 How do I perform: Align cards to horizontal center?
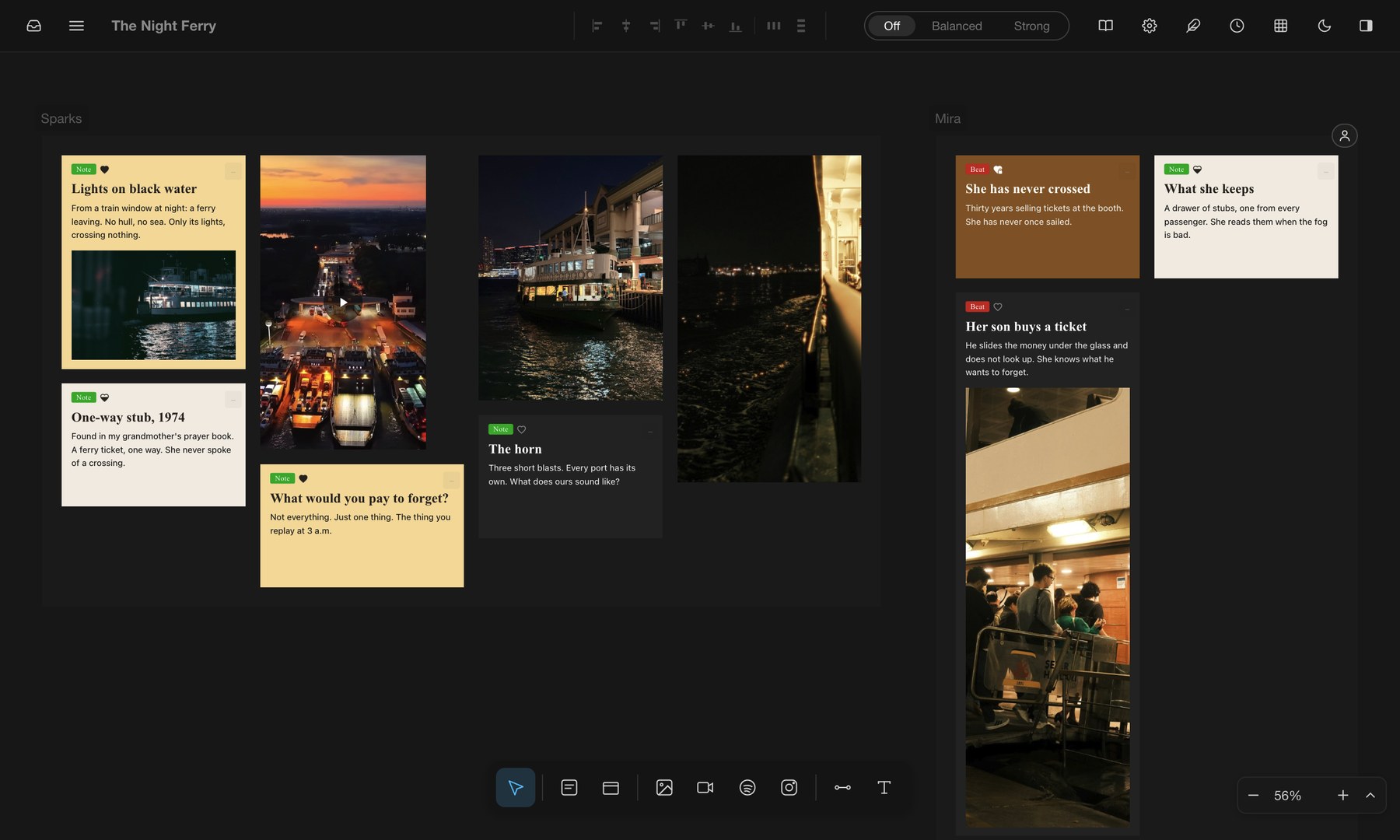click(x=625, y=26)
